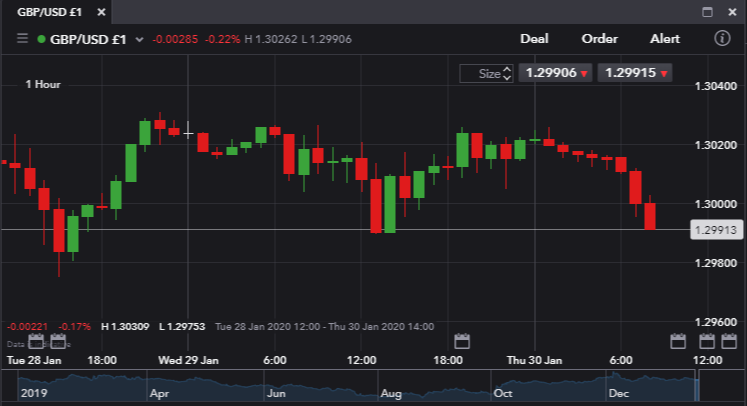Jump to Oct in the history navigator
The width and height of the screenshot is (747, 406).
[x=503, y=394]
